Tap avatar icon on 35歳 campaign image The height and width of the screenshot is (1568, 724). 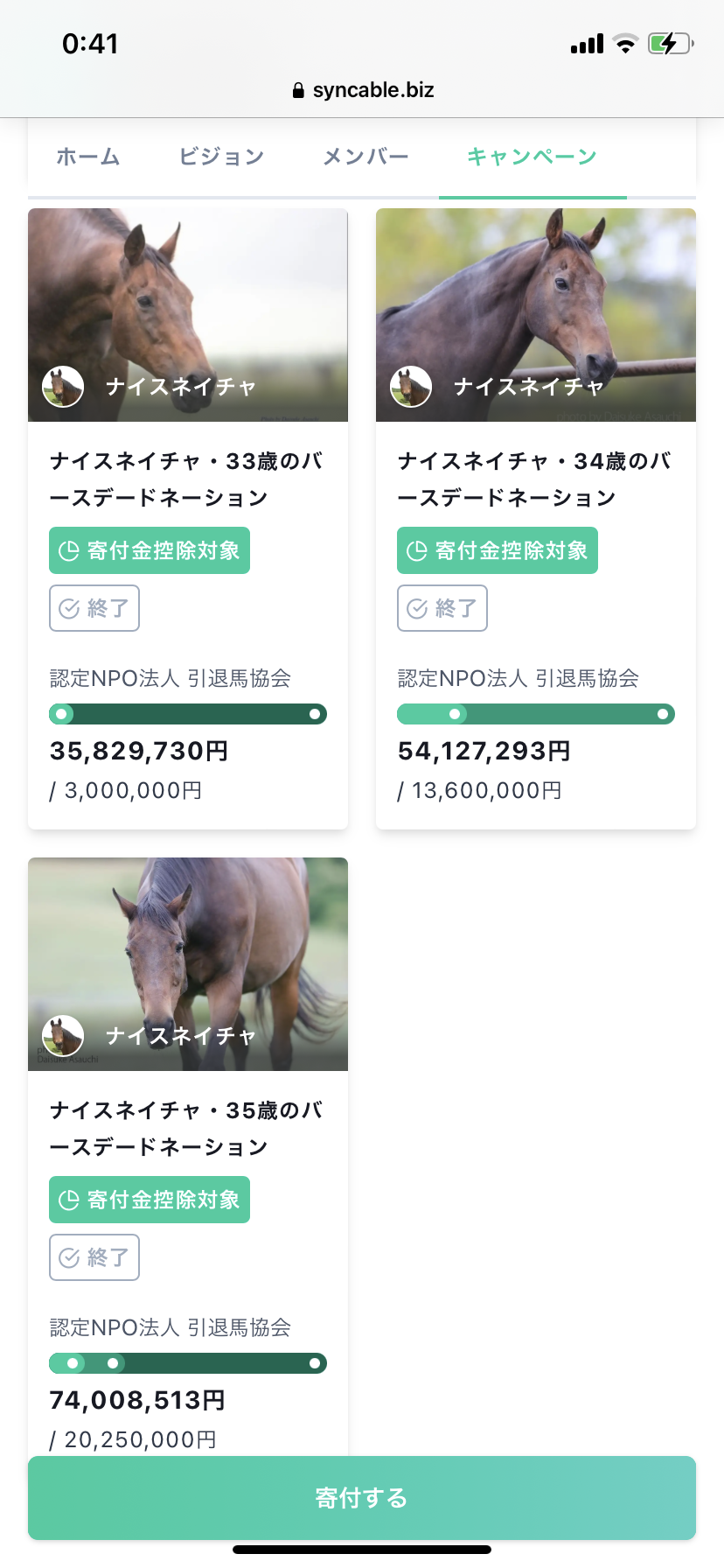pos(63,1036)
